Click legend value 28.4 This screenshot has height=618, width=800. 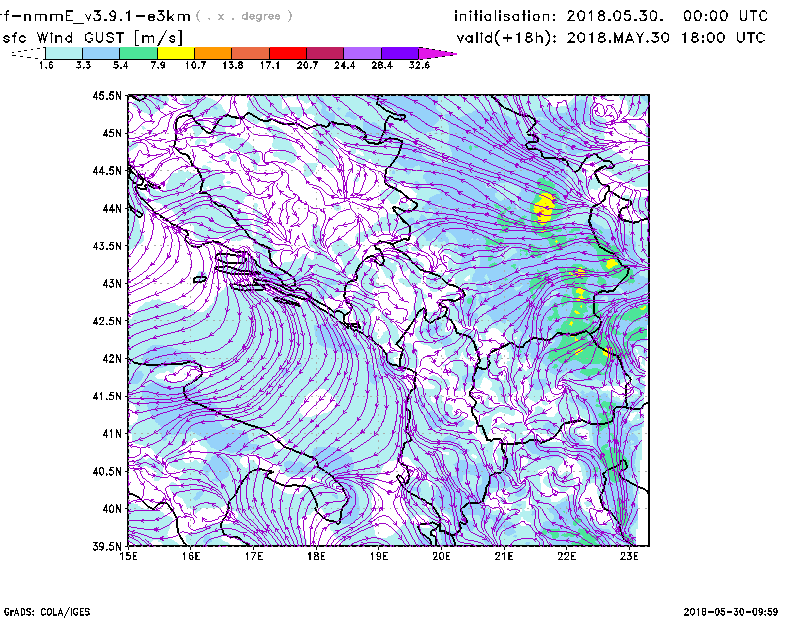[x=382, y=65]
